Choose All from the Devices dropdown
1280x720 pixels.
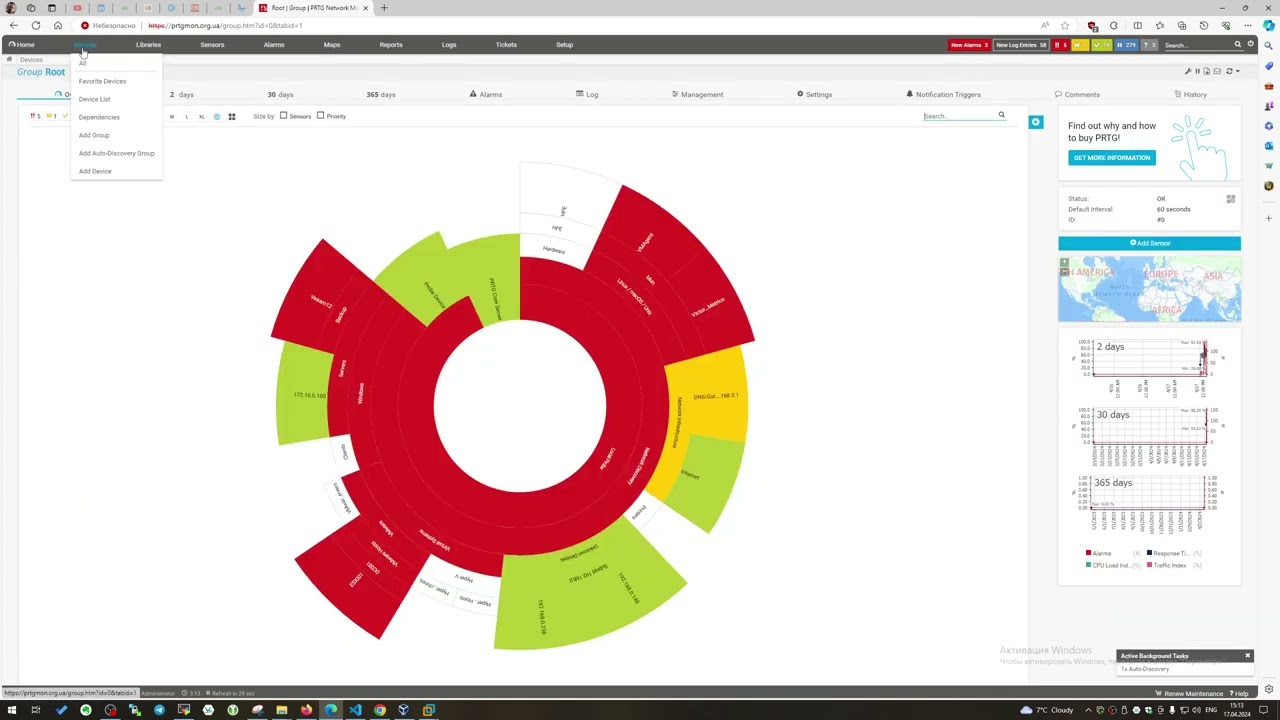pyautogui.click(x=83, y=63)
